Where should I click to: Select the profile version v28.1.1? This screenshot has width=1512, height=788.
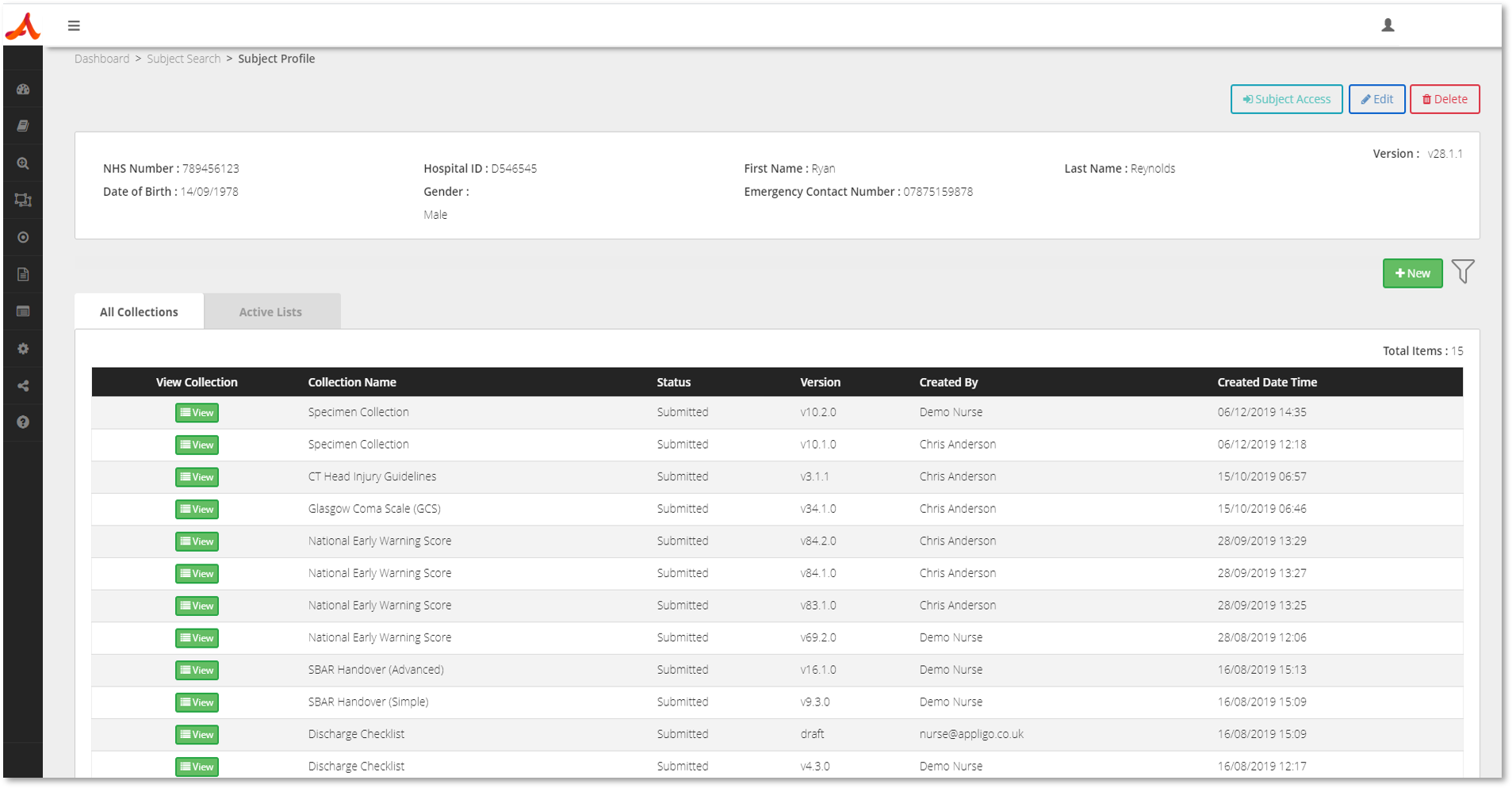click(1445, 154)
